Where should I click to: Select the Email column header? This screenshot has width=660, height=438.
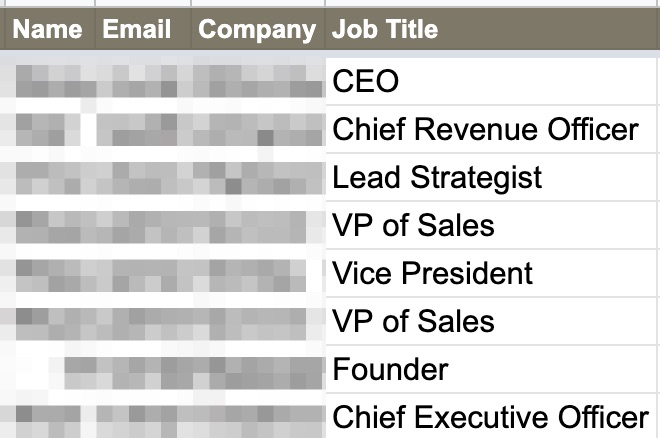137,29
